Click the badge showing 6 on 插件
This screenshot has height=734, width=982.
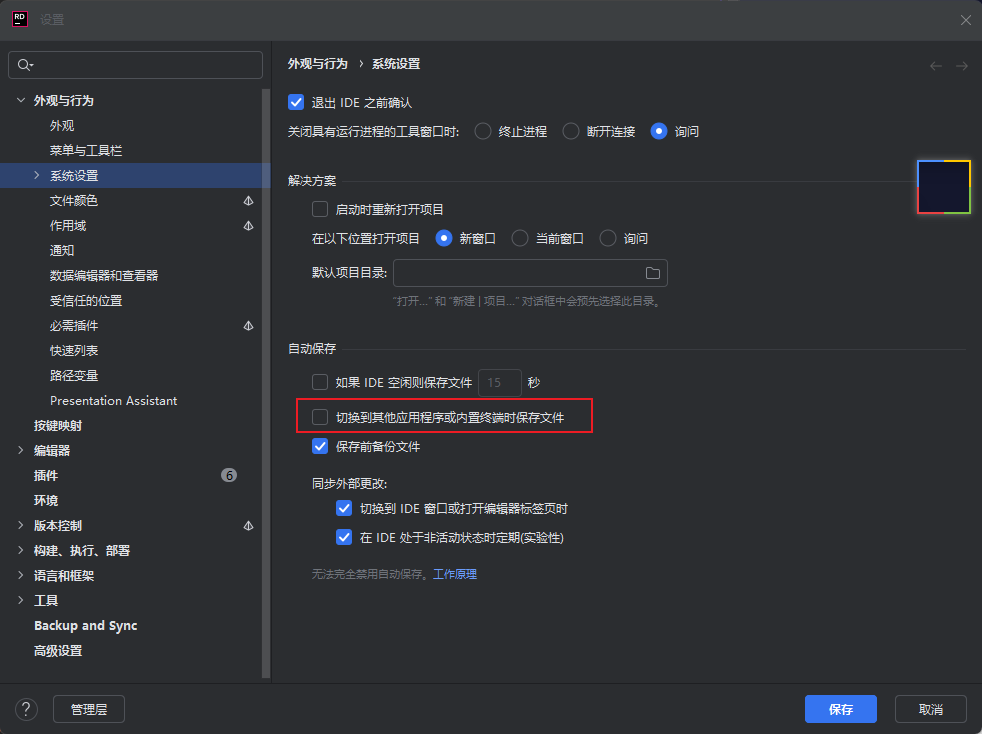click(229, 475)
